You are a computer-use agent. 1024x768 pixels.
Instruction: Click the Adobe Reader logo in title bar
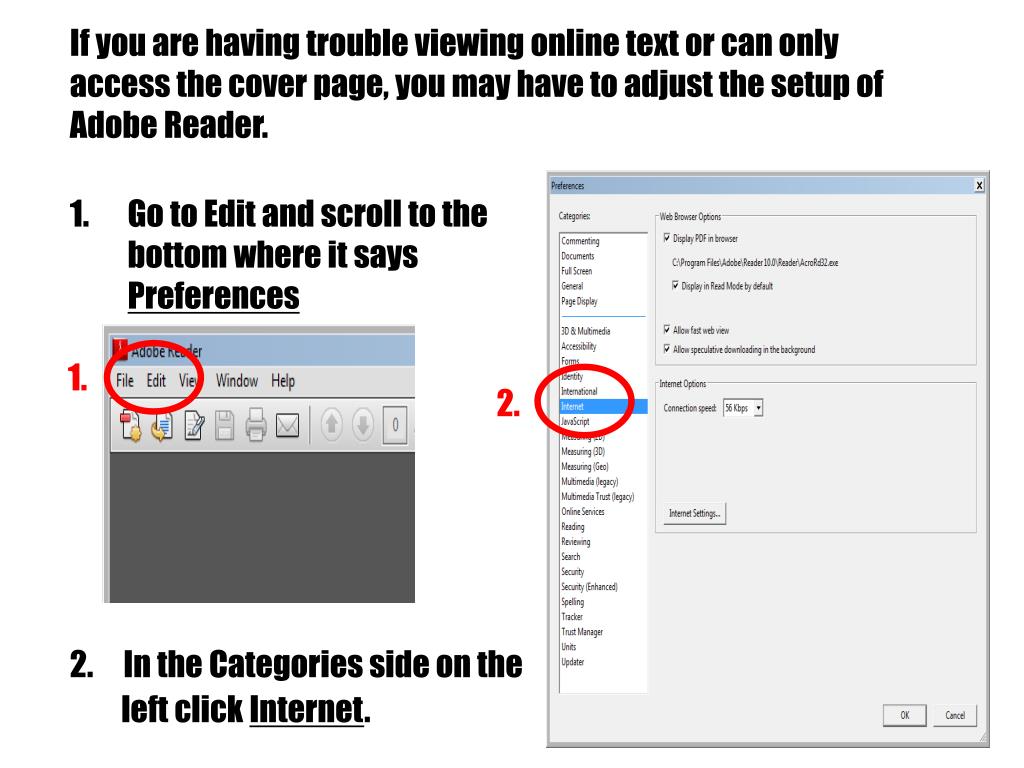pyautogui.click(x=120, y=349)
